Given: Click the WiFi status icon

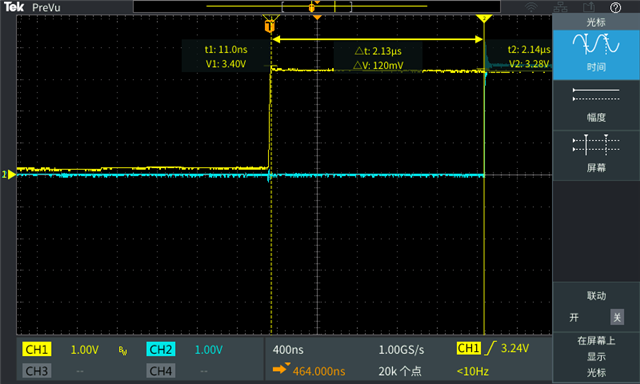Looking at the screenshot, I should (x=531, y=7).
